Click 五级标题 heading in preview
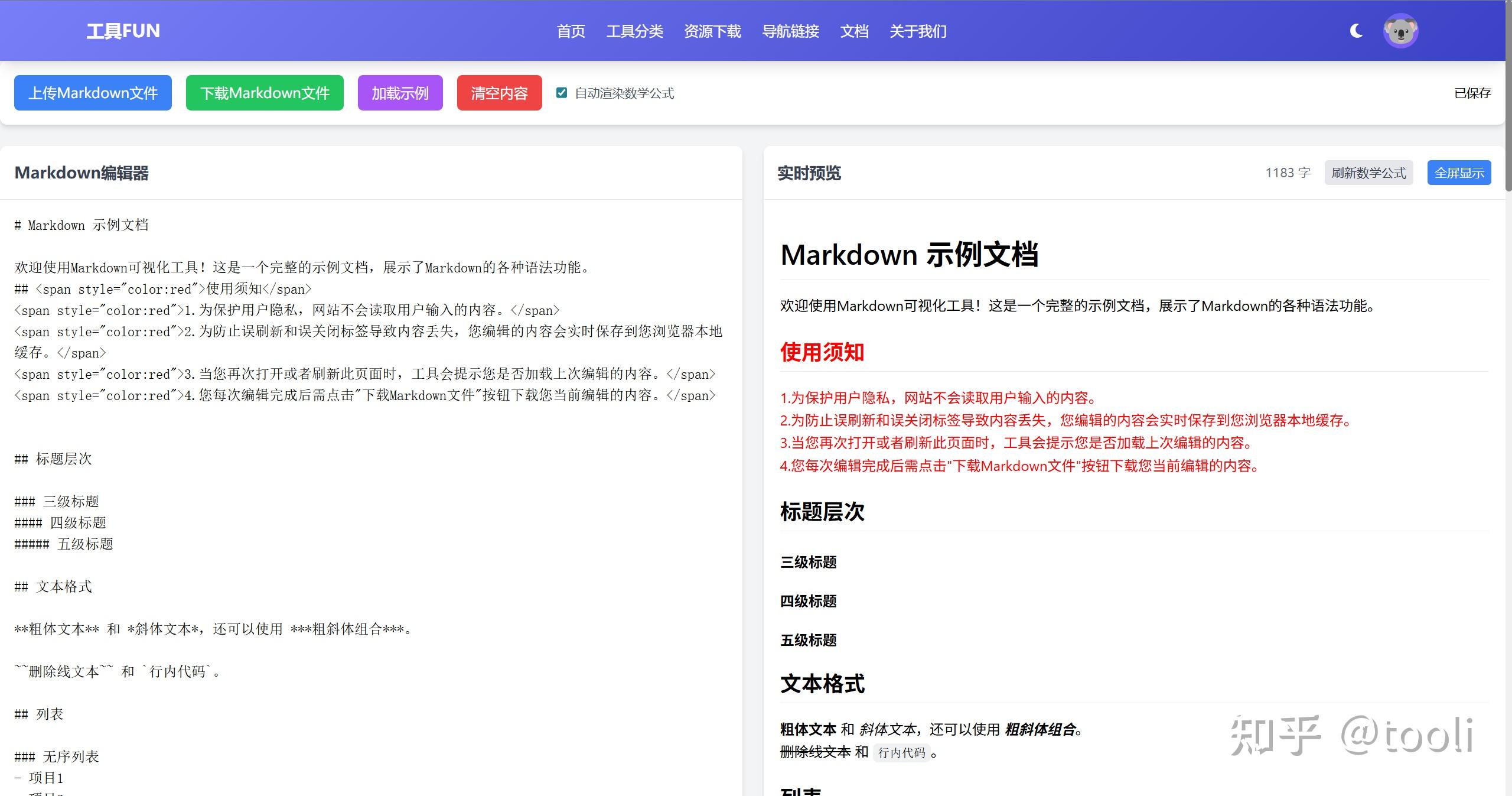 (x=809, y=640)
